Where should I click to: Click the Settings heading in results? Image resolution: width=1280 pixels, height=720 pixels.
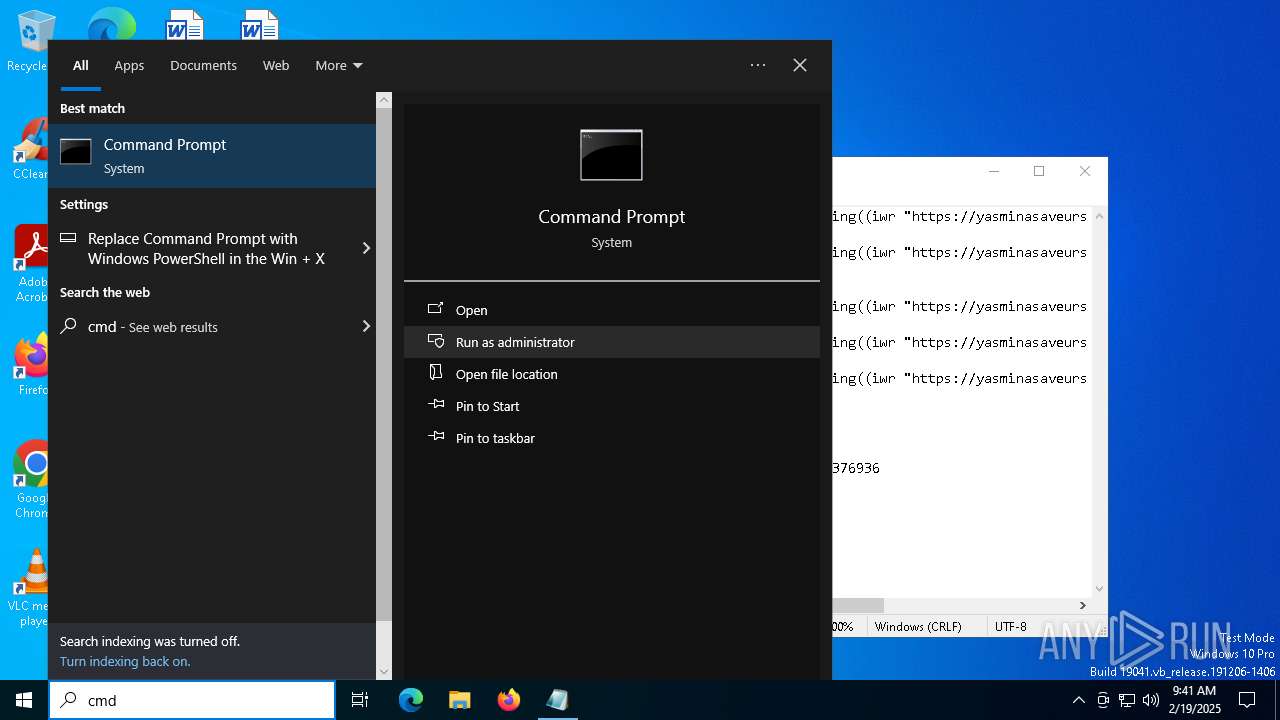[84, 204]
